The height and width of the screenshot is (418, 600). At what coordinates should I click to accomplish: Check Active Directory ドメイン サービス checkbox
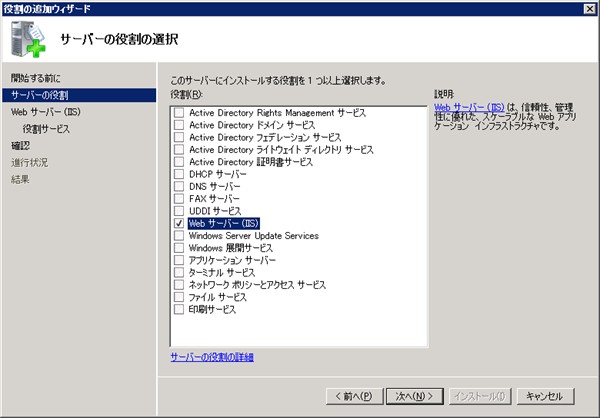point(179,125)
